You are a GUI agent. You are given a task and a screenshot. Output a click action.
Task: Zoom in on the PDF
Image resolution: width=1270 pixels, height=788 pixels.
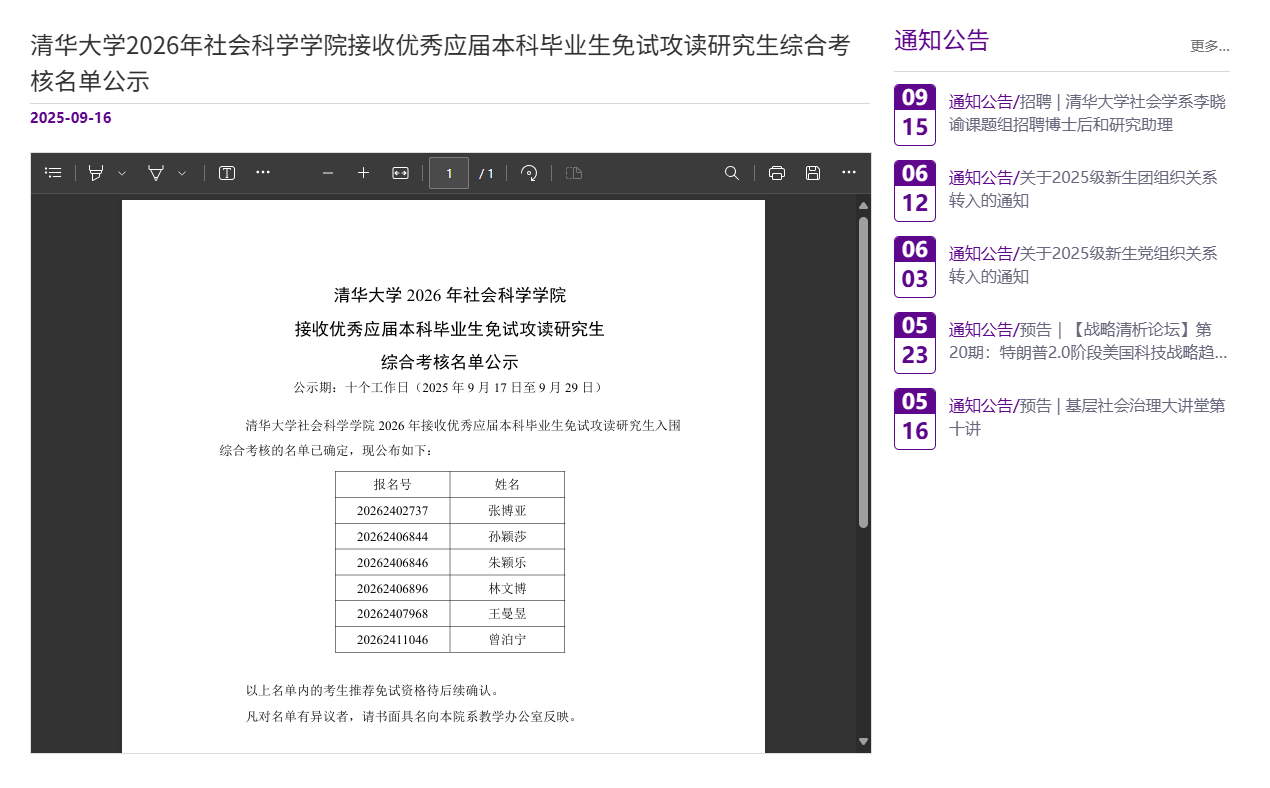364,173
